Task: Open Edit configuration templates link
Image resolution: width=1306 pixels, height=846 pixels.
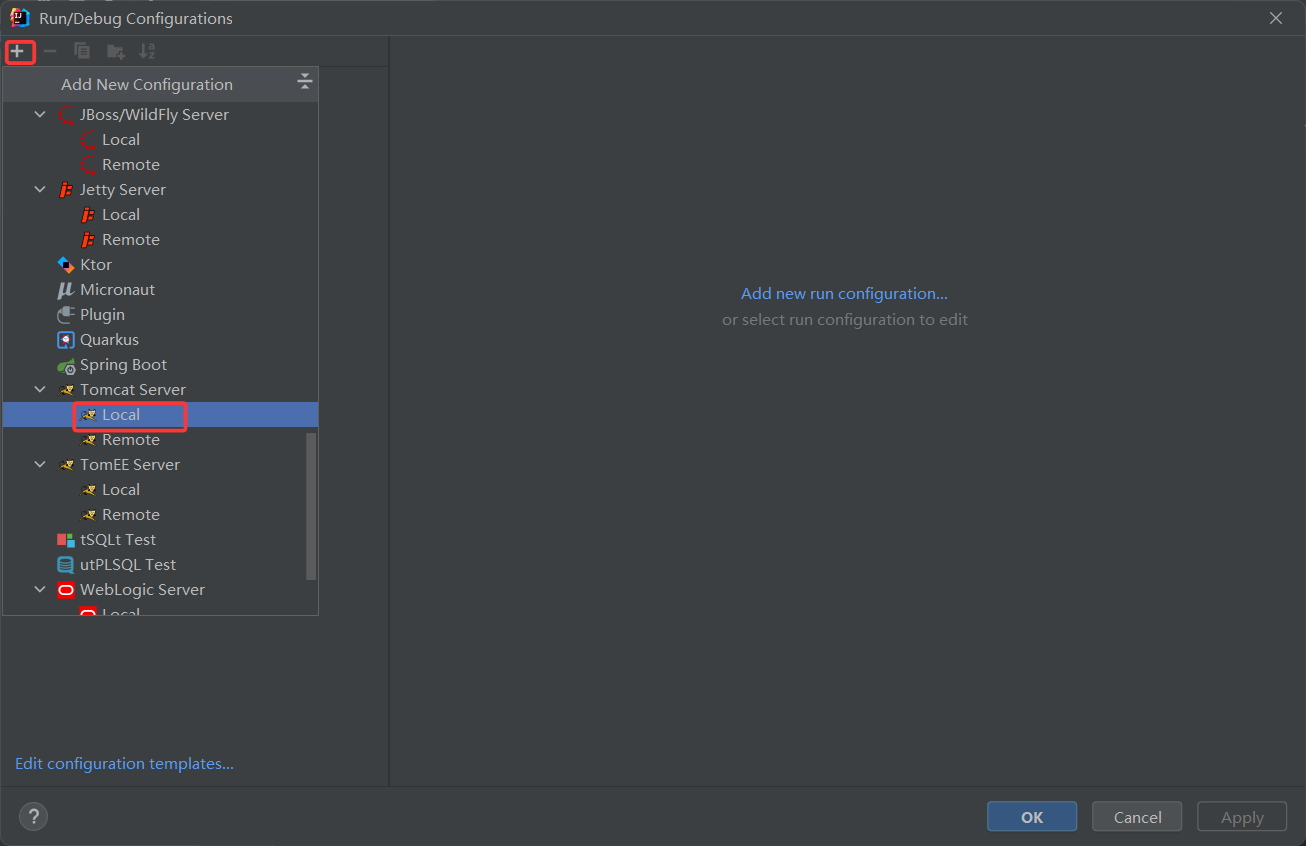Action: 124,764
